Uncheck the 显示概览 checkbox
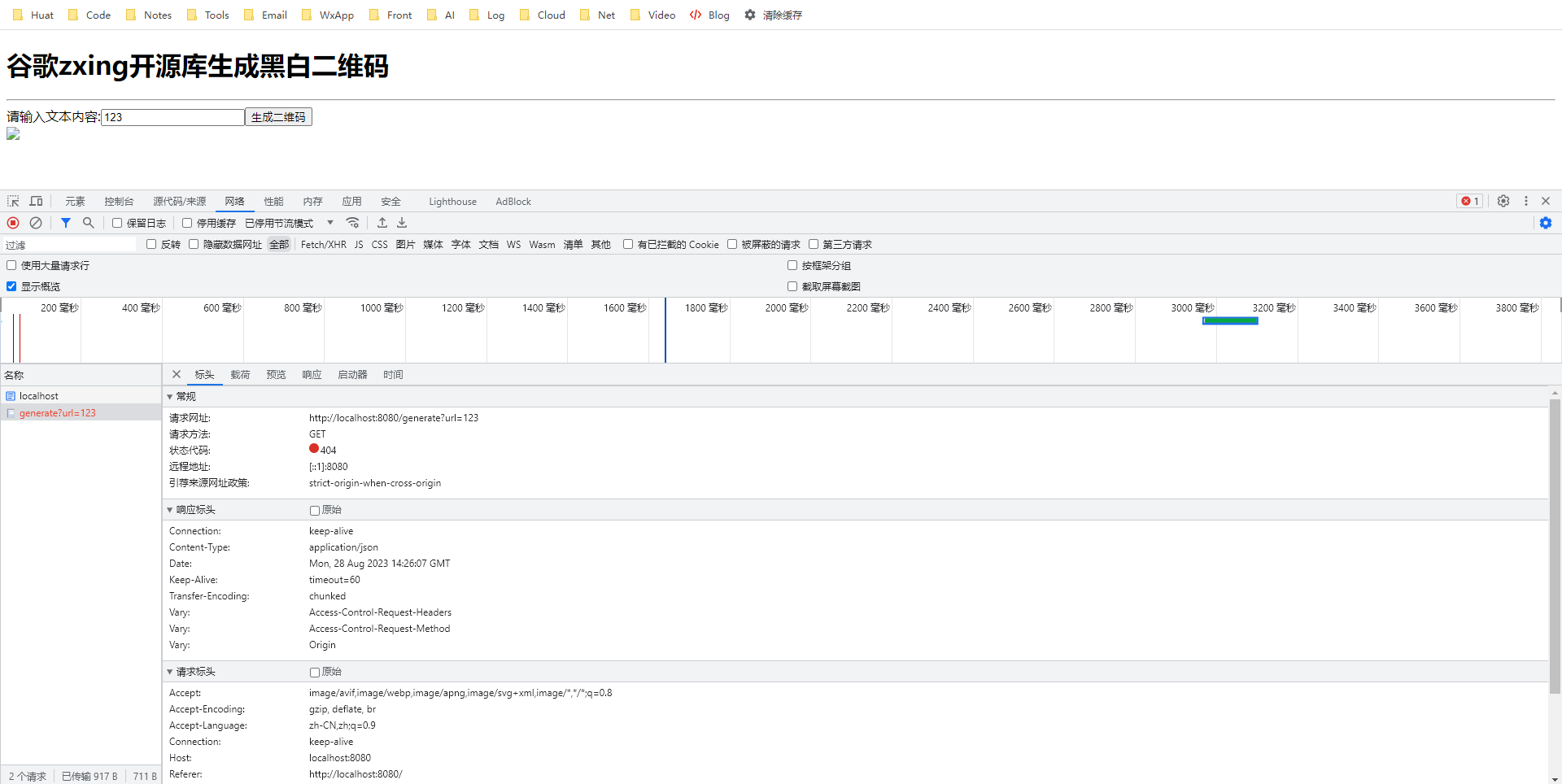The height and width of the screenshot is (784, 1562). coord(11,286)
